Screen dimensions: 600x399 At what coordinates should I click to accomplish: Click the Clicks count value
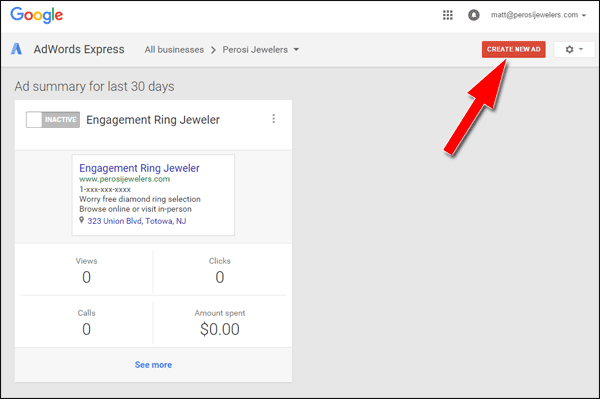click(x=220, y=277)
